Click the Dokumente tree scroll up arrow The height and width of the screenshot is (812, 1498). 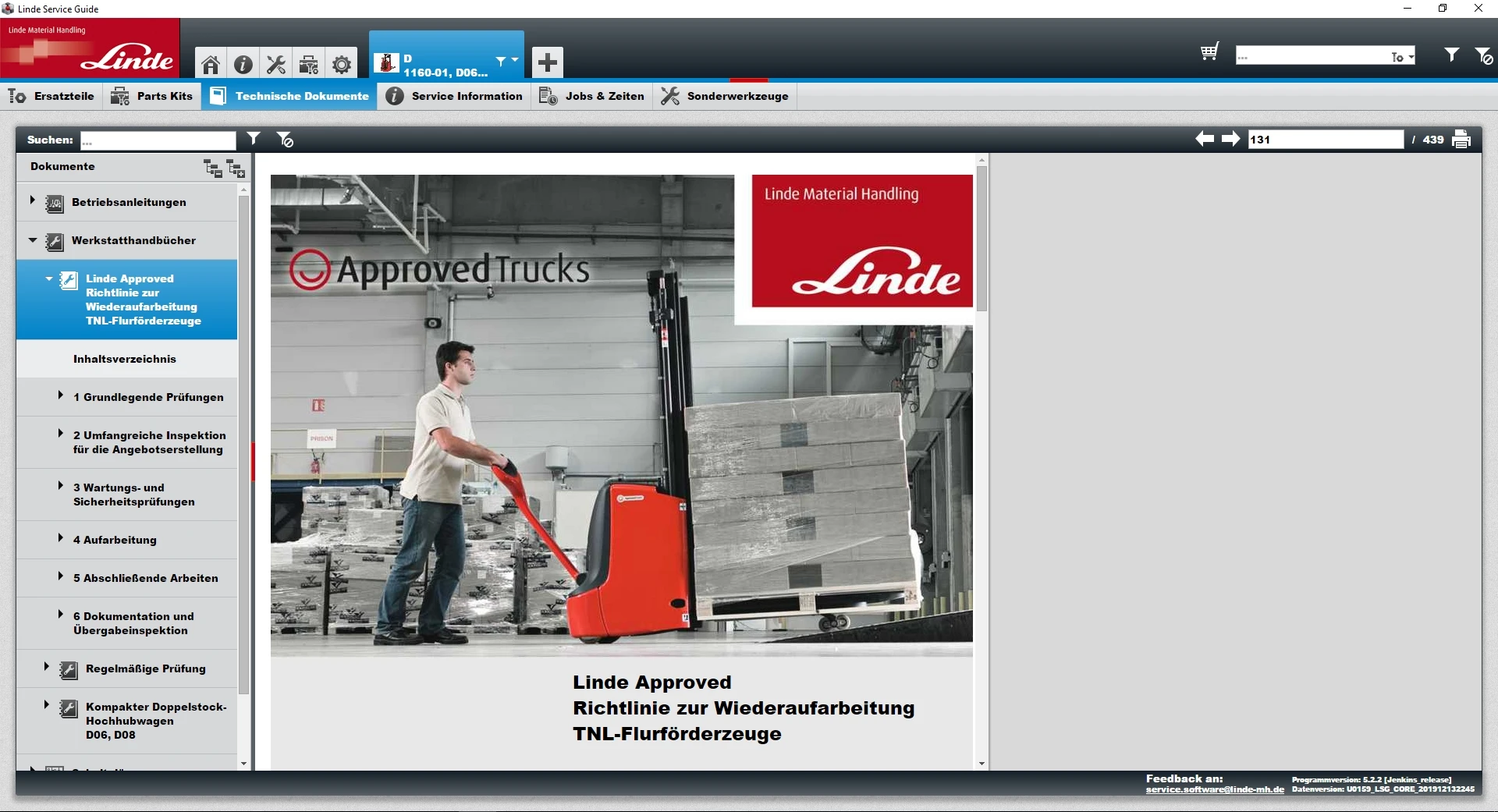click(x=243, y=190)
